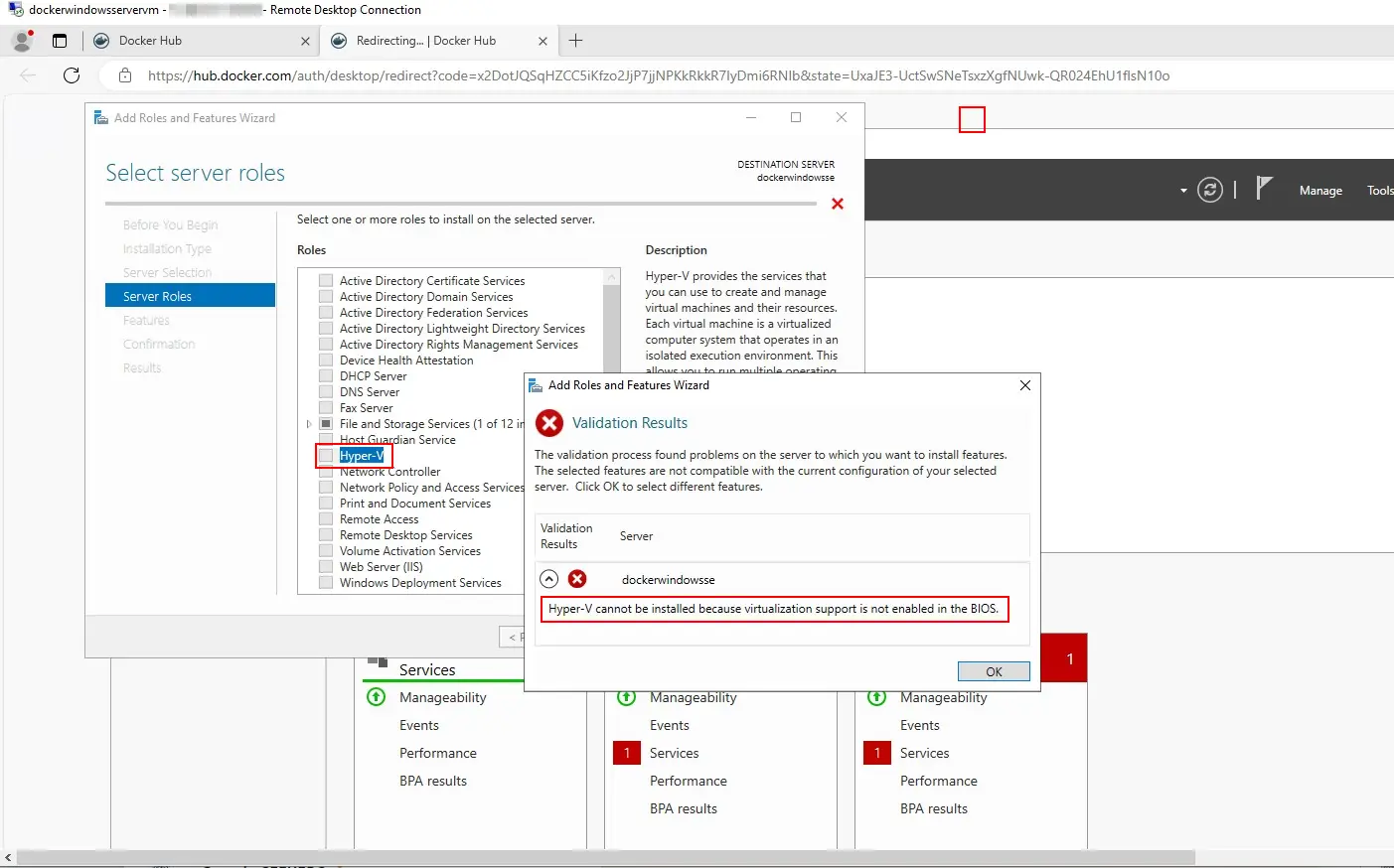Click Server Manager refresh icon
The height and width of the screenshot is (868, 1394).
(1209, 190)
